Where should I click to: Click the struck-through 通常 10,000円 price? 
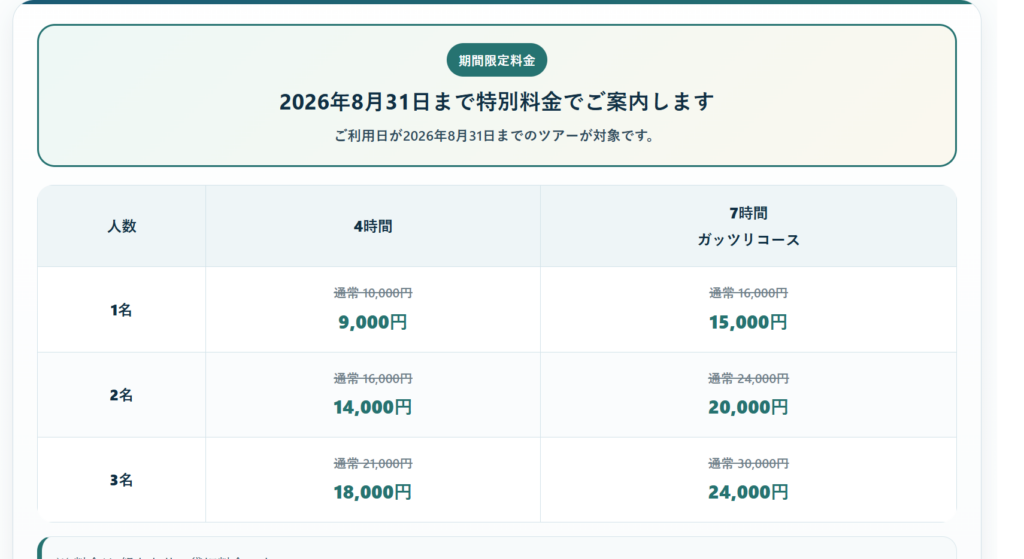[x=373, y=293]
